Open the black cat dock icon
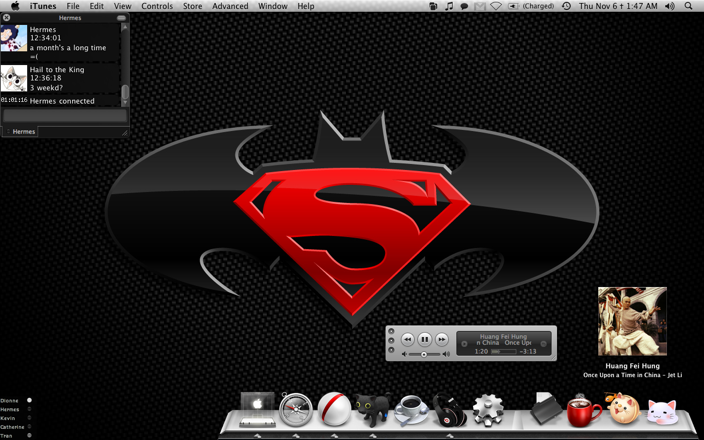The image size is (704, 440). [372, 409]
